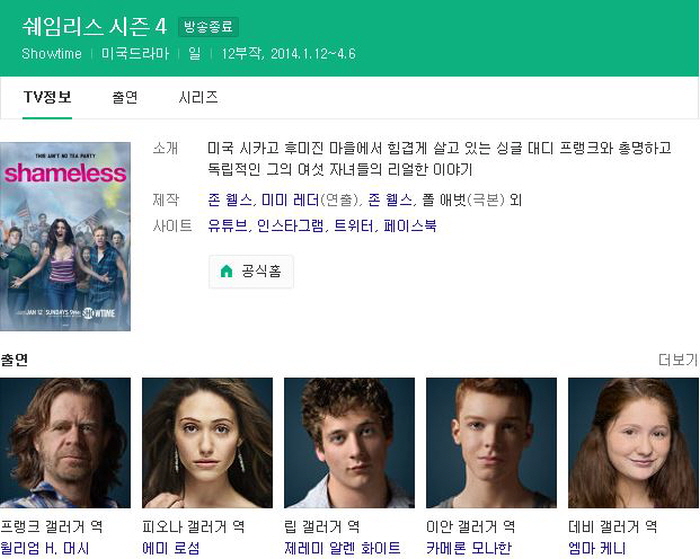Select the TV정보 tab
The height and width of the screenshot is (559, 700).
click(47, 97)
